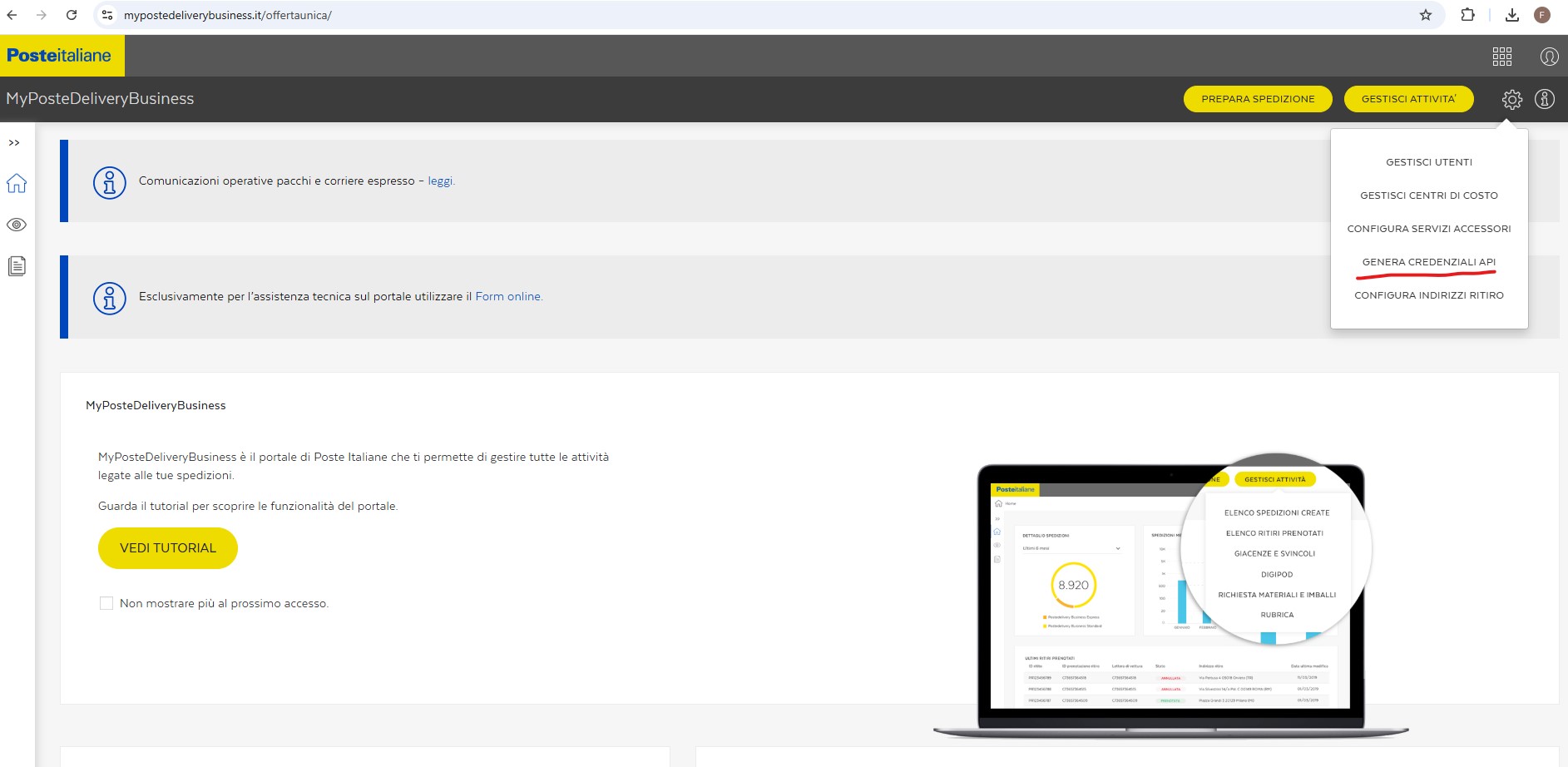Click info icon of Comunicazioni operative banner
The width and height of the screenshot is (1568, 767).
(110, 182)
